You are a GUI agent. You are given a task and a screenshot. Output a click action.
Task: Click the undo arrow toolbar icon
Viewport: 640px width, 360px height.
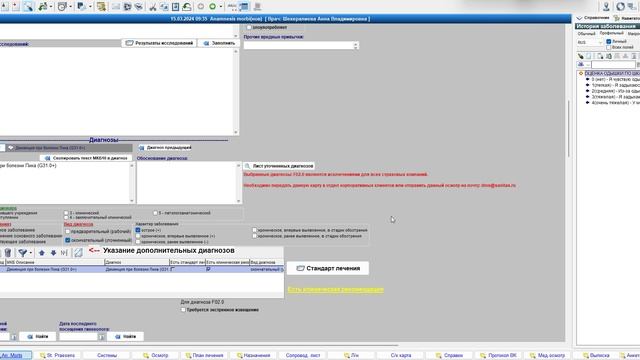coord(187,7)
